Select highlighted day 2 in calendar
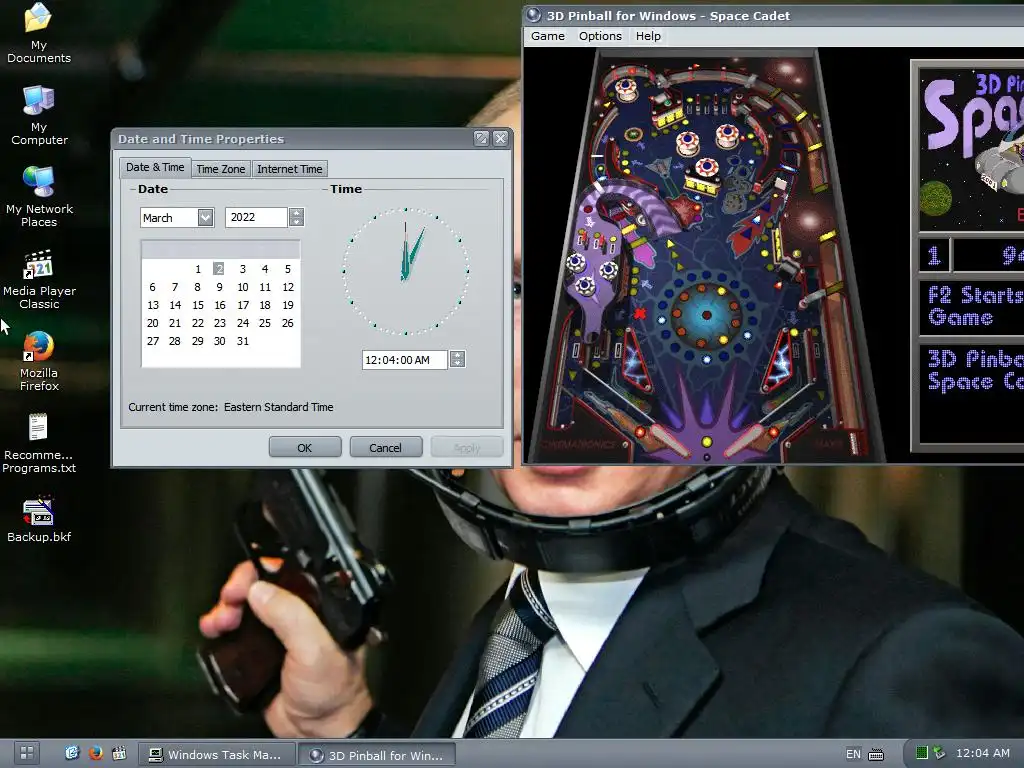 click(x=219, y=269)
